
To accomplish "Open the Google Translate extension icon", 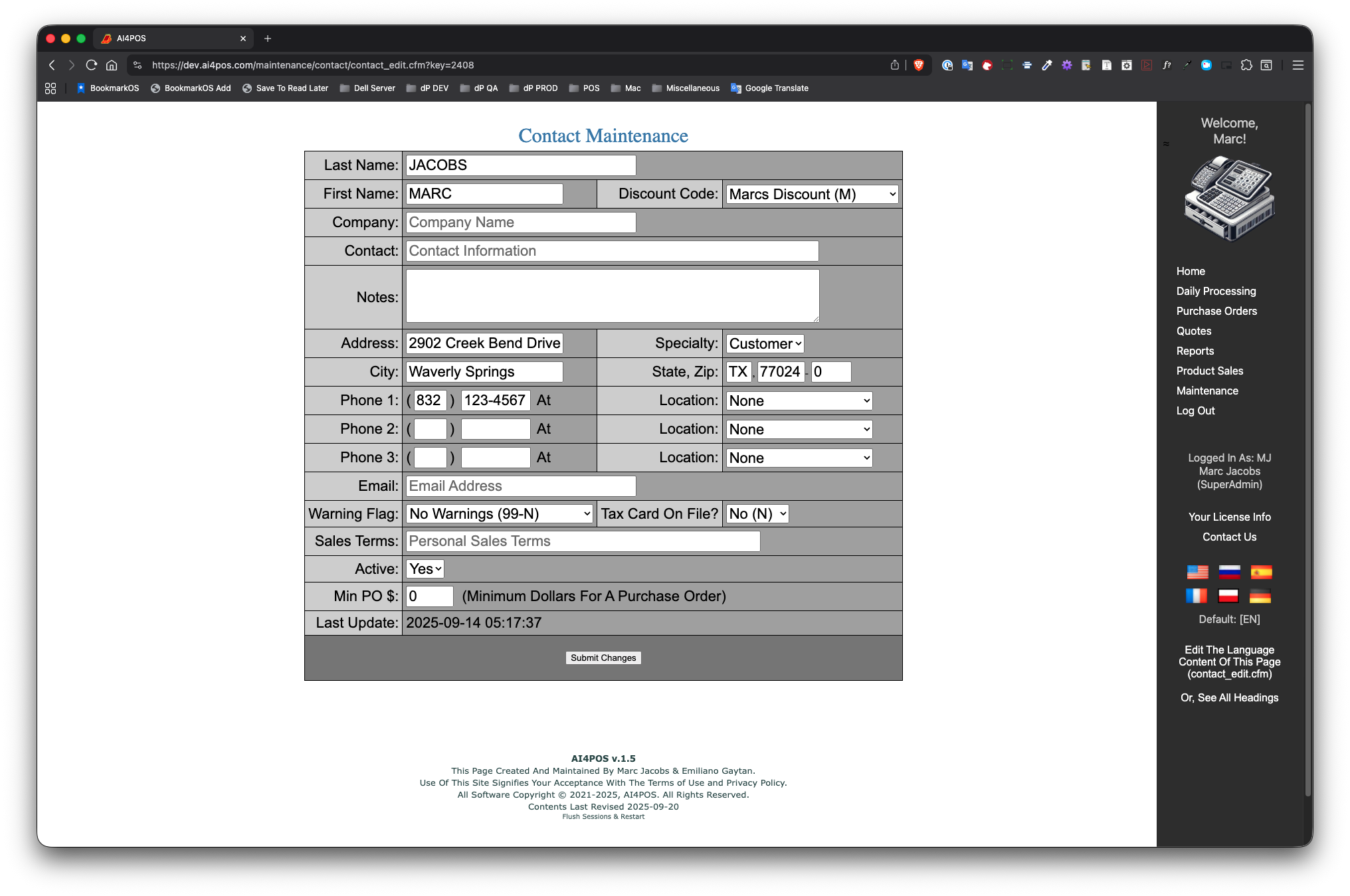I will point(967,65).
